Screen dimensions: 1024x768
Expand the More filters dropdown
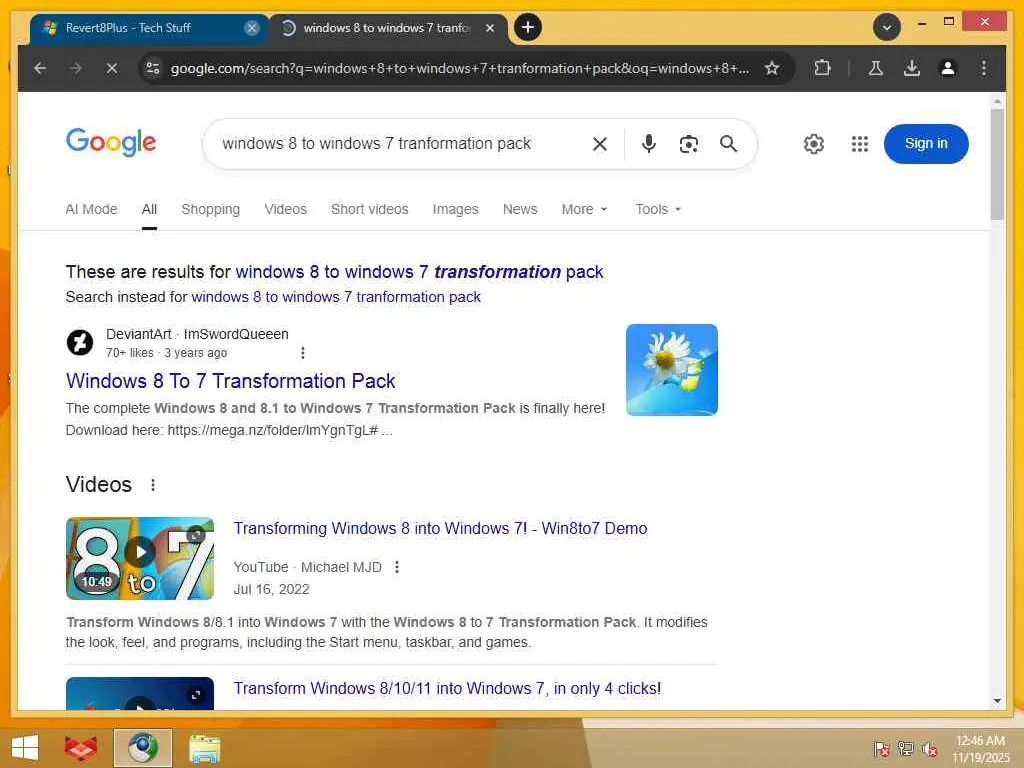tap(584, 209)
